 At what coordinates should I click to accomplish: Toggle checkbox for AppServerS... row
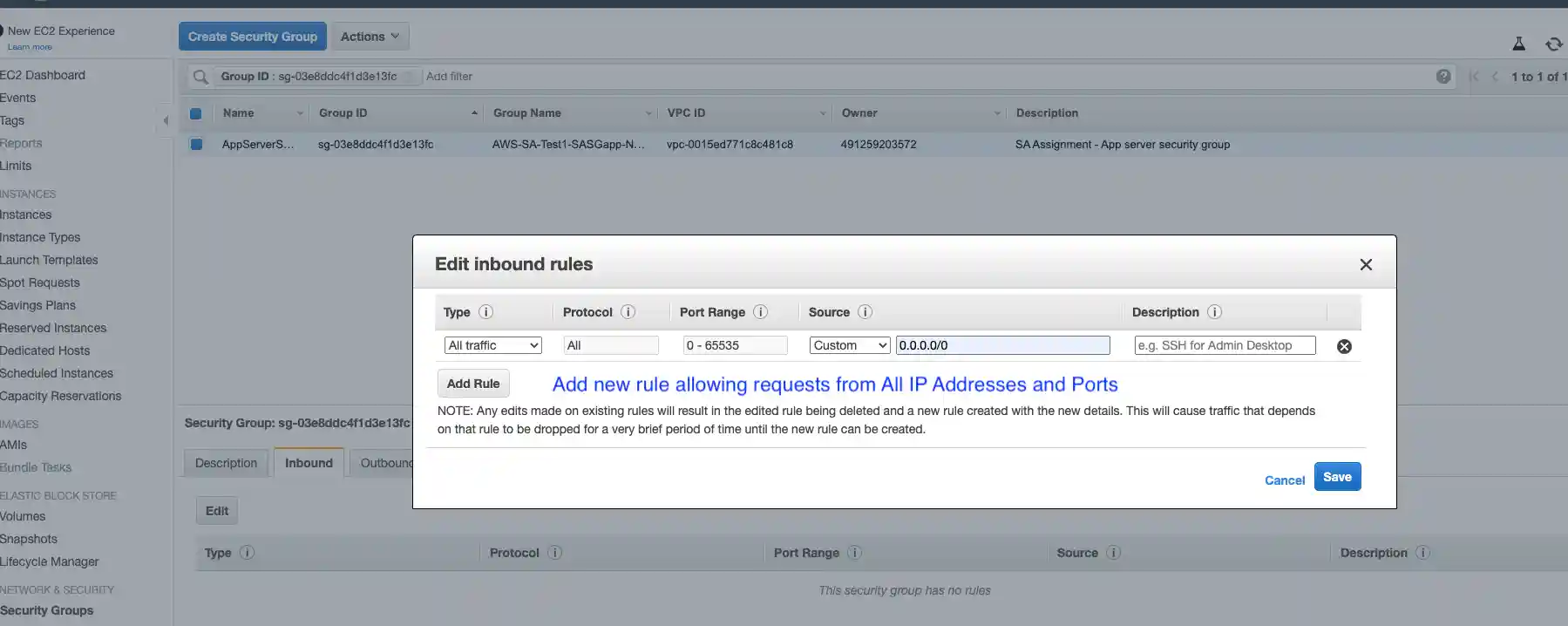click(196, 145)
